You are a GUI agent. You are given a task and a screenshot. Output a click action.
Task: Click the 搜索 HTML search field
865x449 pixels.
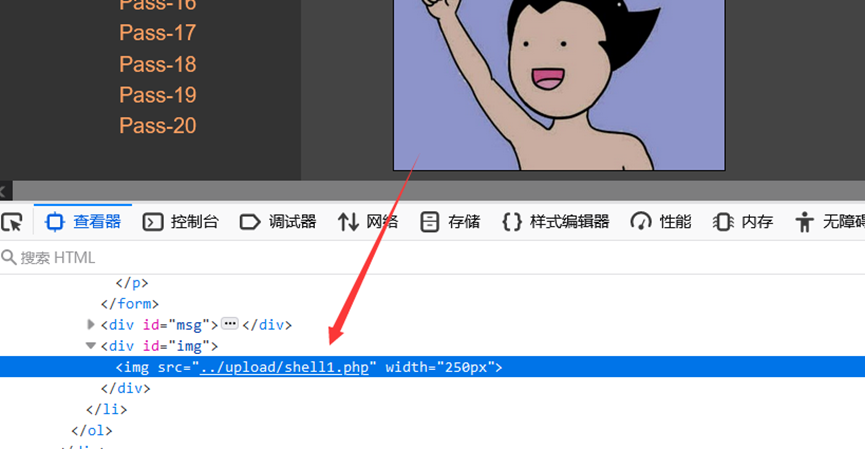(432, 258)
